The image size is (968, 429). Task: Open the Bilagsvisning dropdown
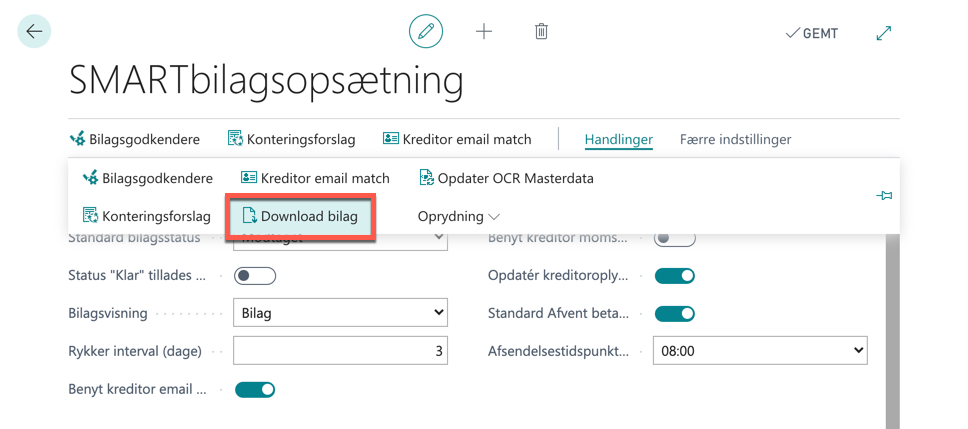coord(340,313)
